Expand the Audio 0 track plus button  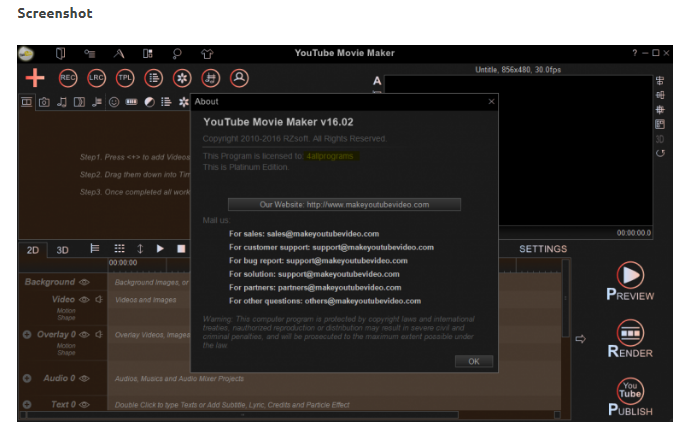click(27, 378)
